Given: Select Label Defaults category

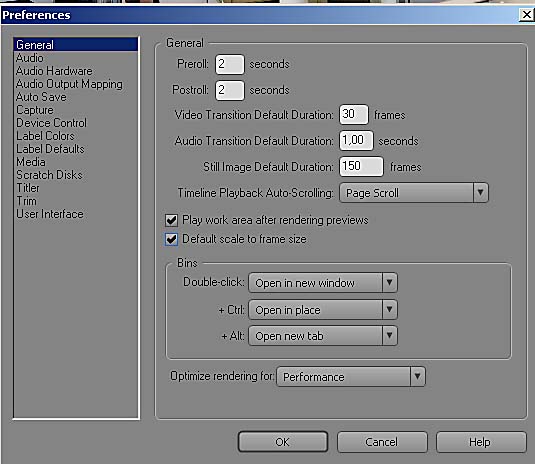Looking at the screenshot, I should click(50, 149).
